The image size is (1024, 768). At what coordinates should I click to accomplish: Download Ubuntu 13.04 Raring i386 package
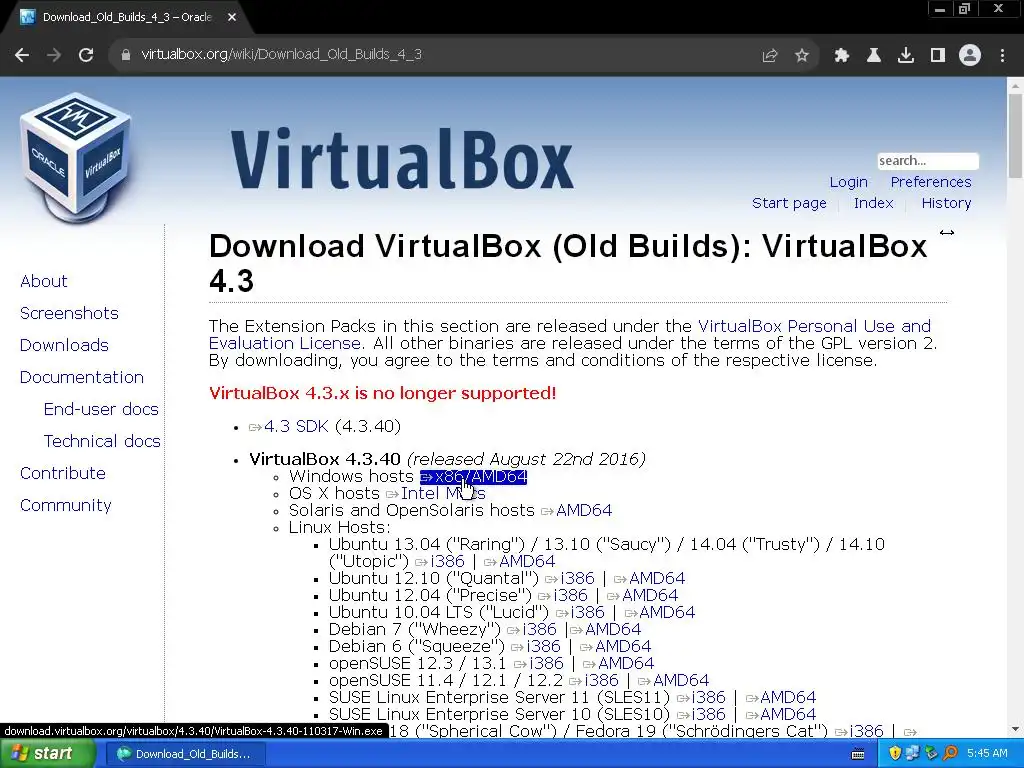(440, 562)
